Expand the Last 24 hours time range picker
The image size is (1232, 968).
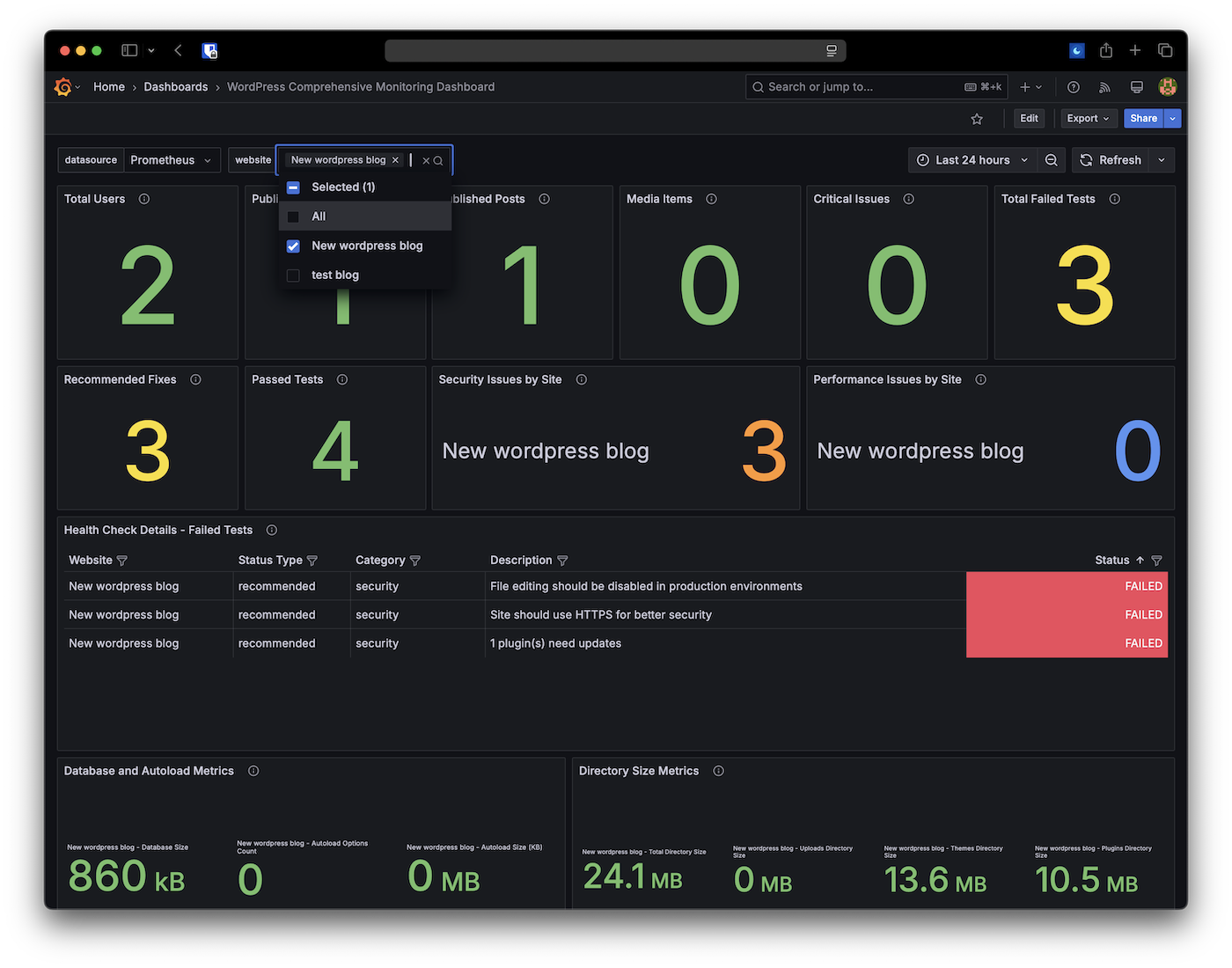click(x=972, y=159)
